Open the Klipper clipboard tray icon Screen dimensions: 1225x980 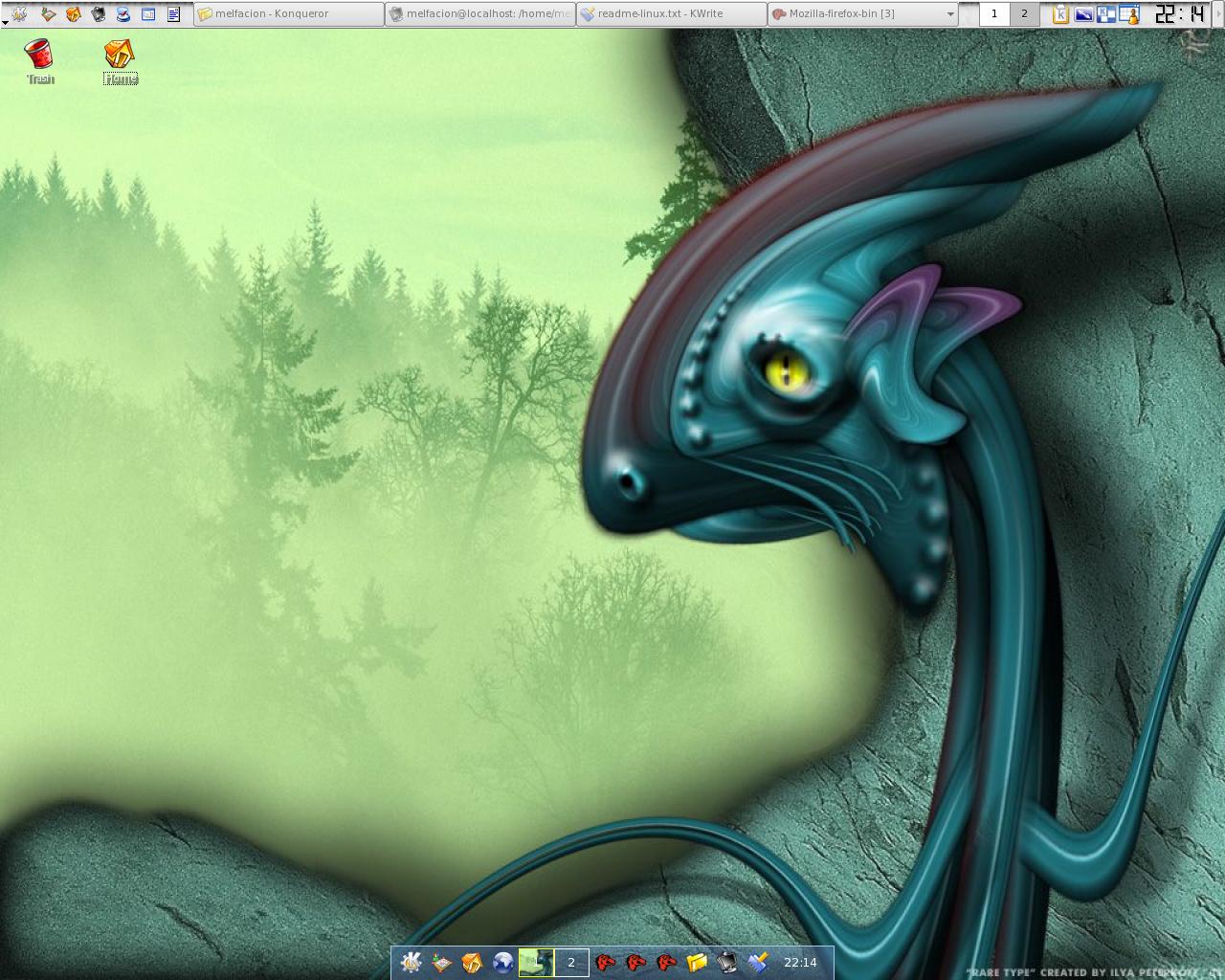[x=1060, y=14]
